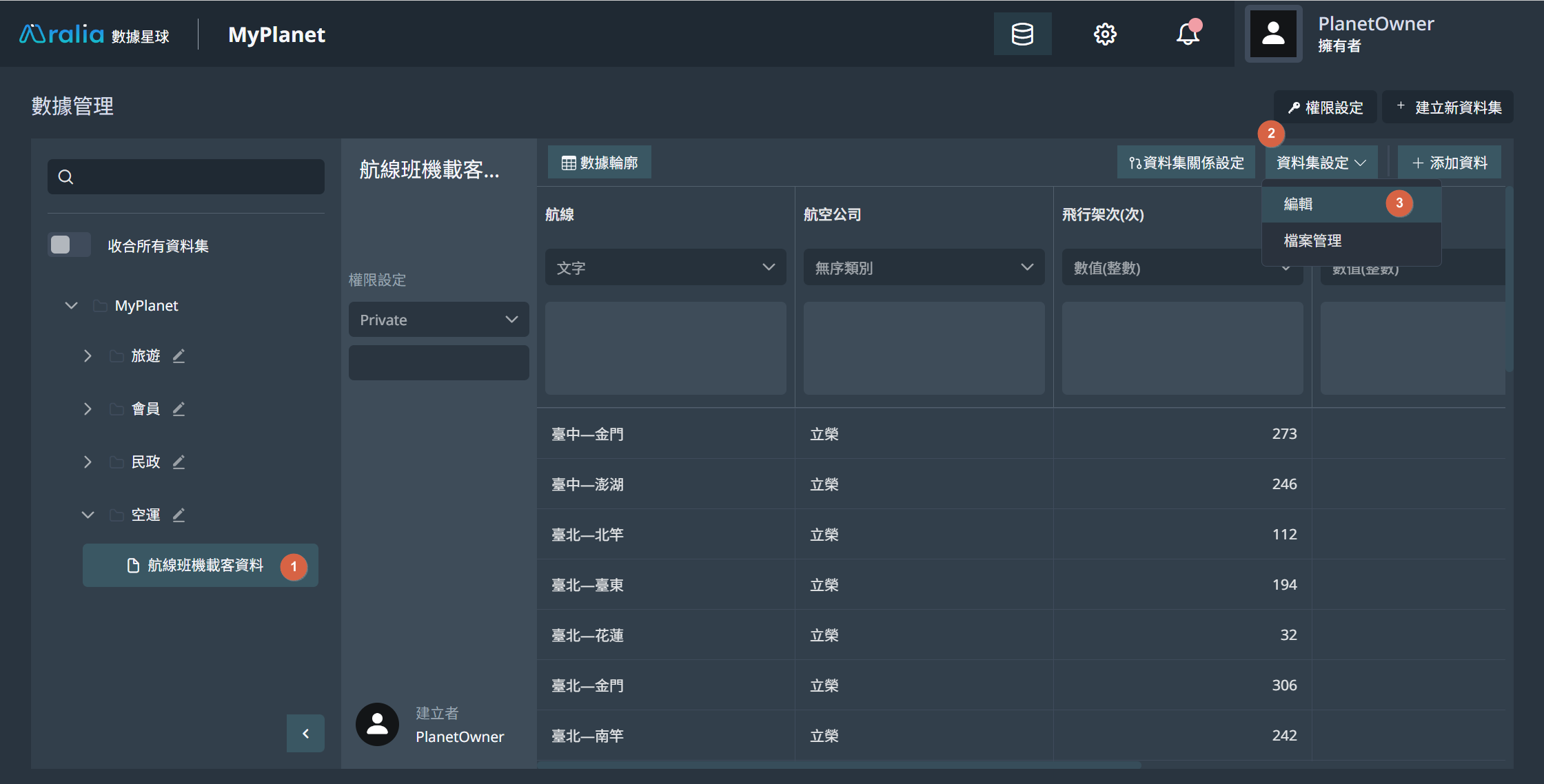1544x784 pixels.
Task: Collapse the 空運 folder
Action: pyautogui.click(x=88, y=515)
